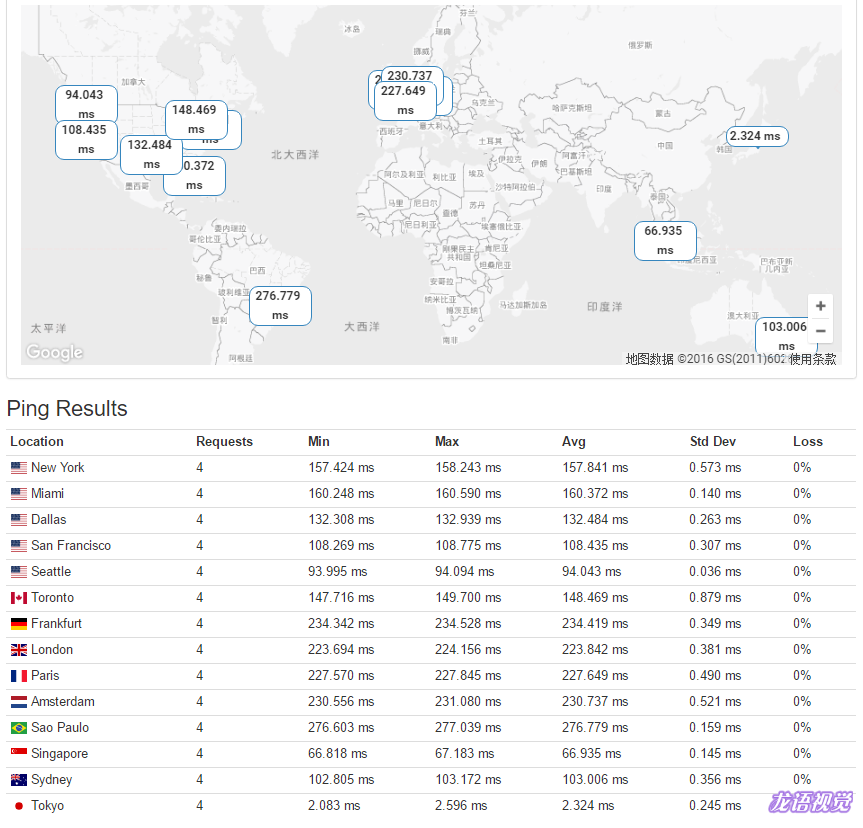Click the Std Dev column header
Screen dimensions: 863x828
tap(712, 441)
